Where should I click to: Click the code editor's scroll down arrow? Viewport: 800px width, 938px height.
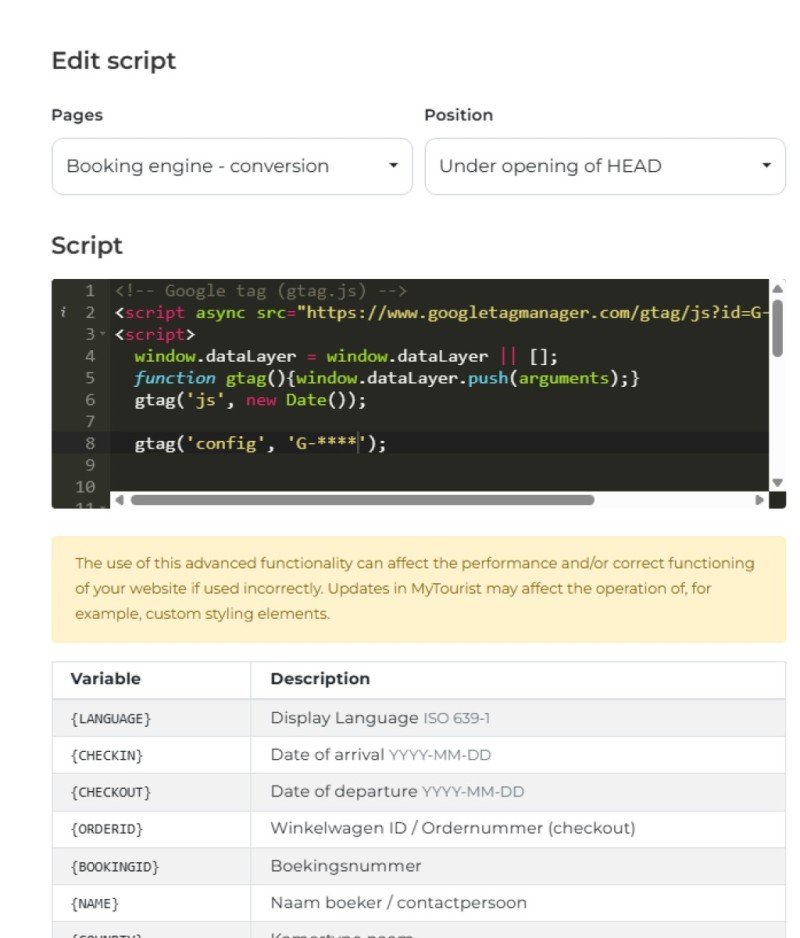pyautogui.click(x=777, y=483)
